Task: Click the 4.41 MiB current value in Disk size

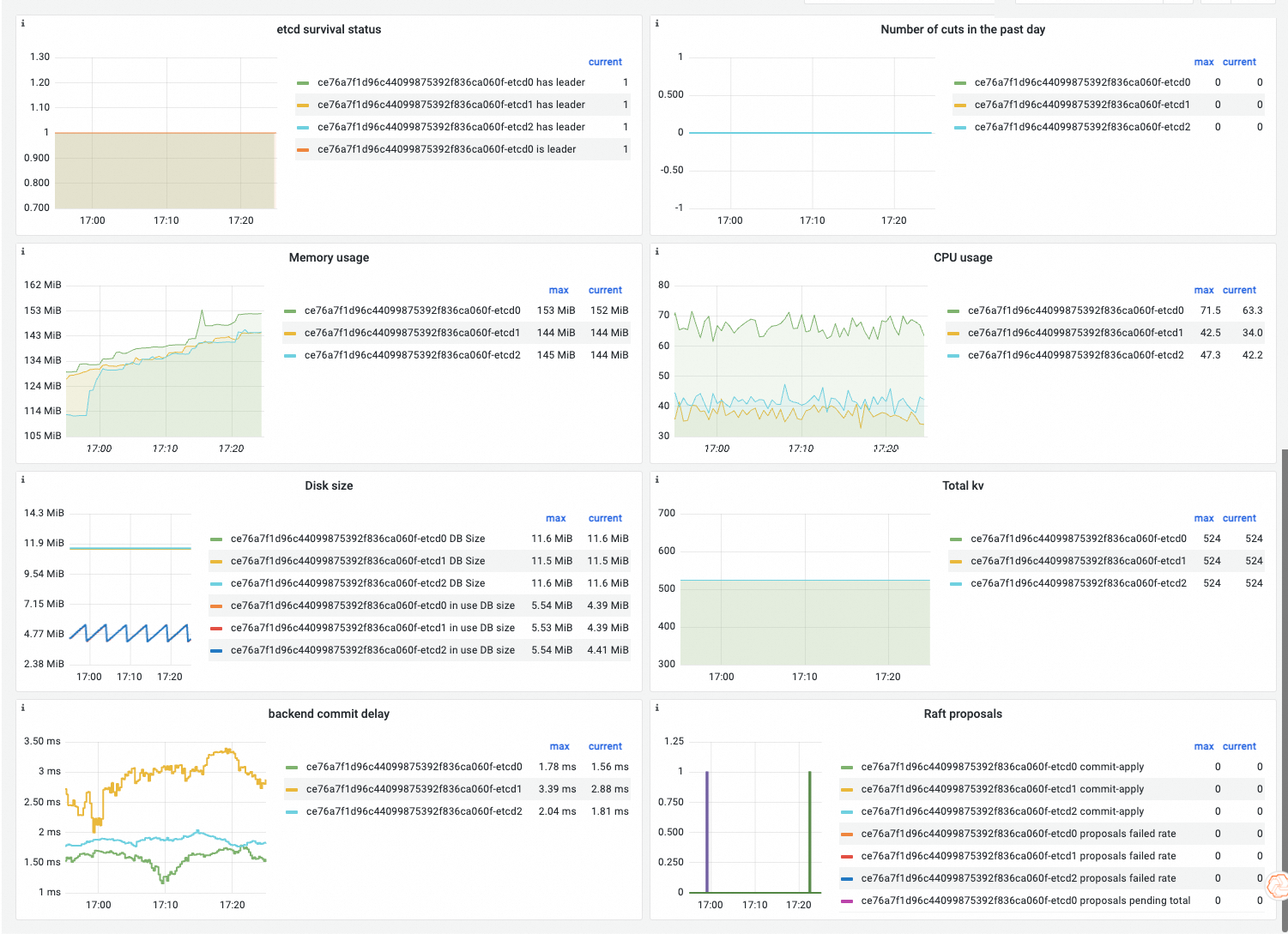Action: 608,650
